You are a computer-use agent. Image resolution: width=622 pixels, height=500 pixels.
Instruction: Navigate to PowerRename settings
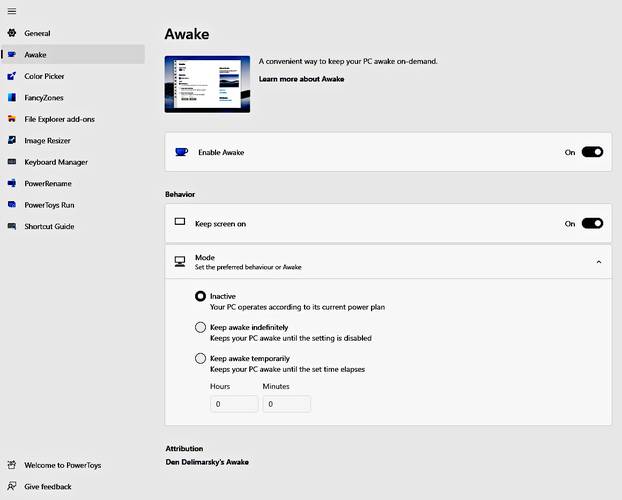pyautogui.click(x=73, y=183)
